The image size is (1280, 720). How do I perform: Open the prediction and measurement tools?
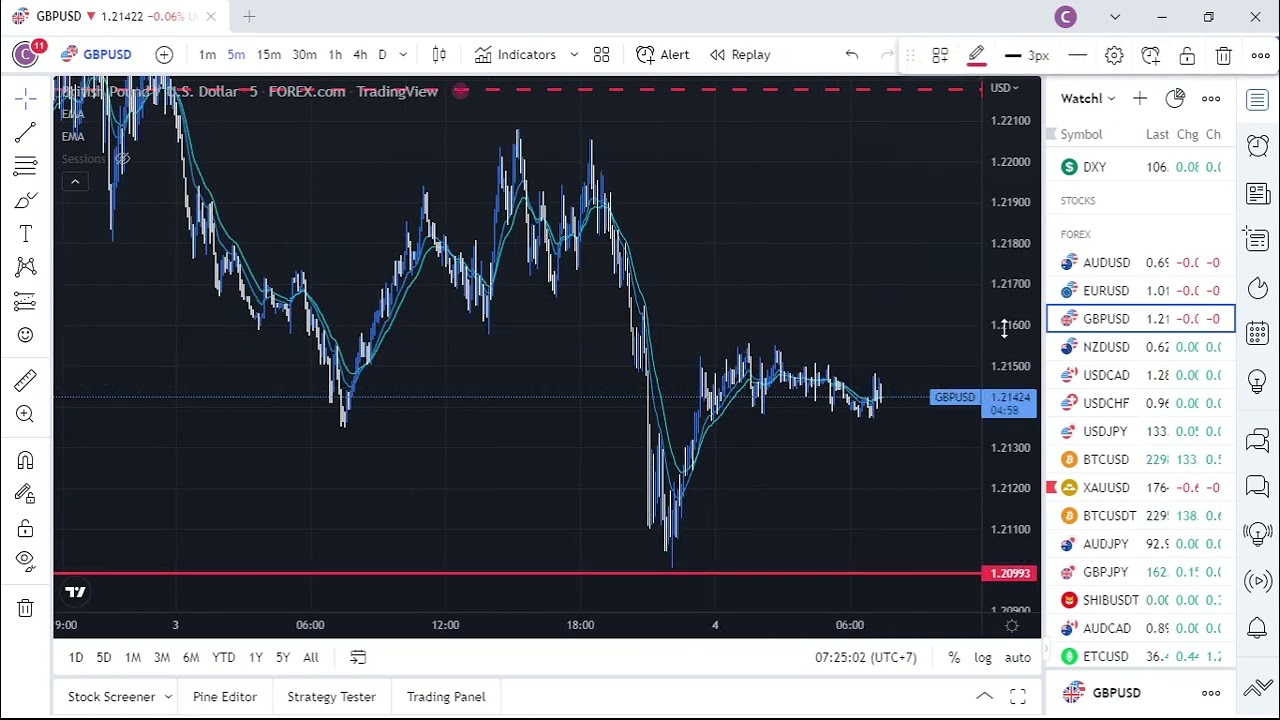(26, 301)
